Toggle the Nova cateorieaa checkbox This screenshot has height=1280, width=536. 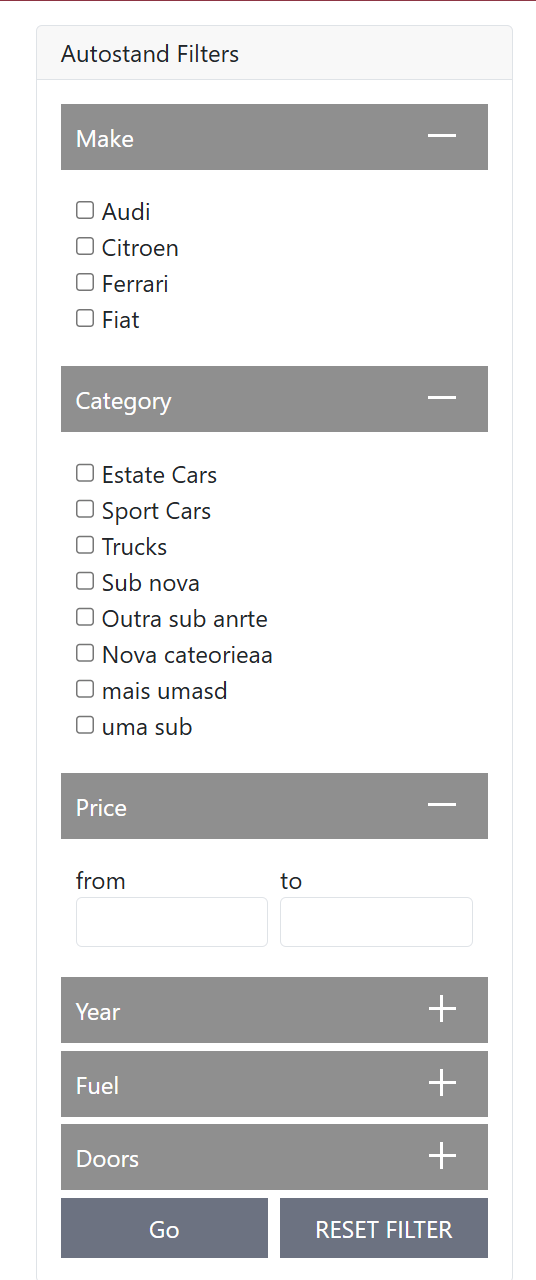(85, 653)
